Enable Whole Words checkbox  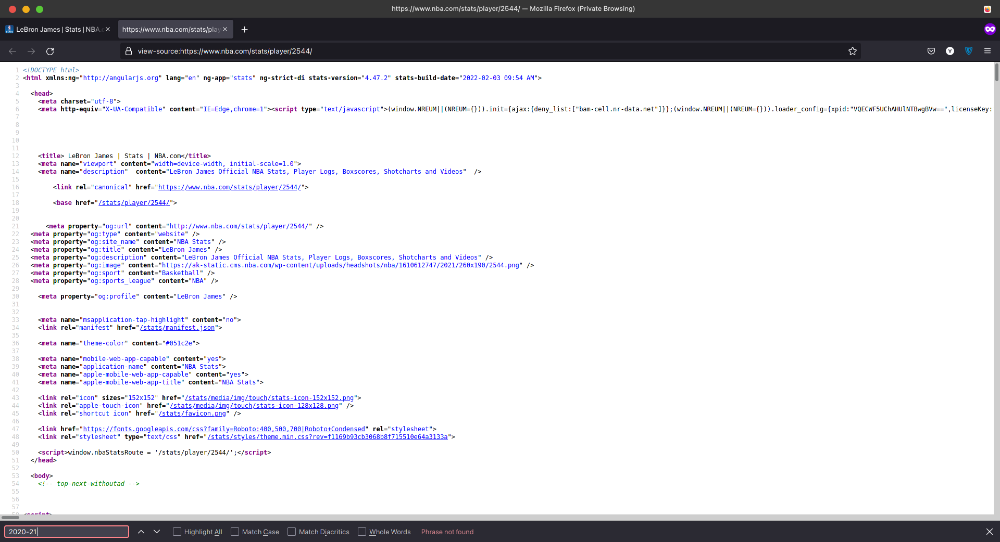[362, 532]
